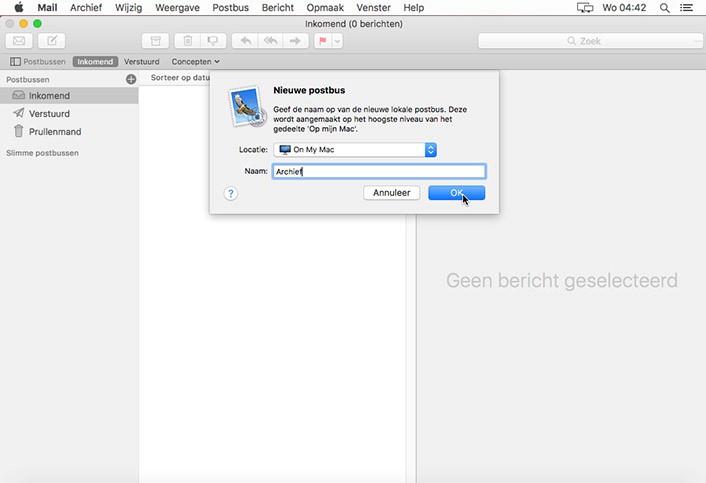Click the archive box toolbar icon
Viewport: 706px width, 483px height.
pos(155,41)
